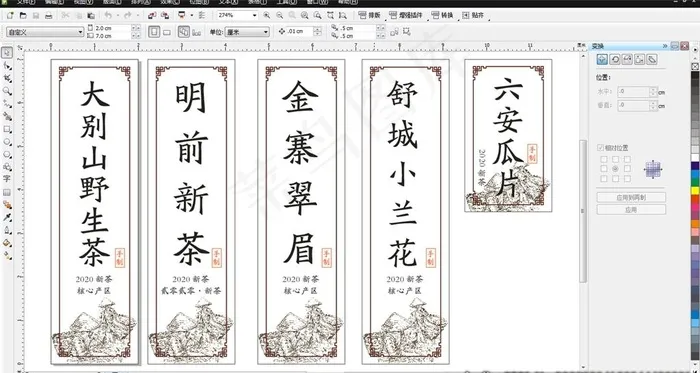Switch docker to Rotate transform icon
This screenshot has width=700, height=373.
[x=615, y=59]
